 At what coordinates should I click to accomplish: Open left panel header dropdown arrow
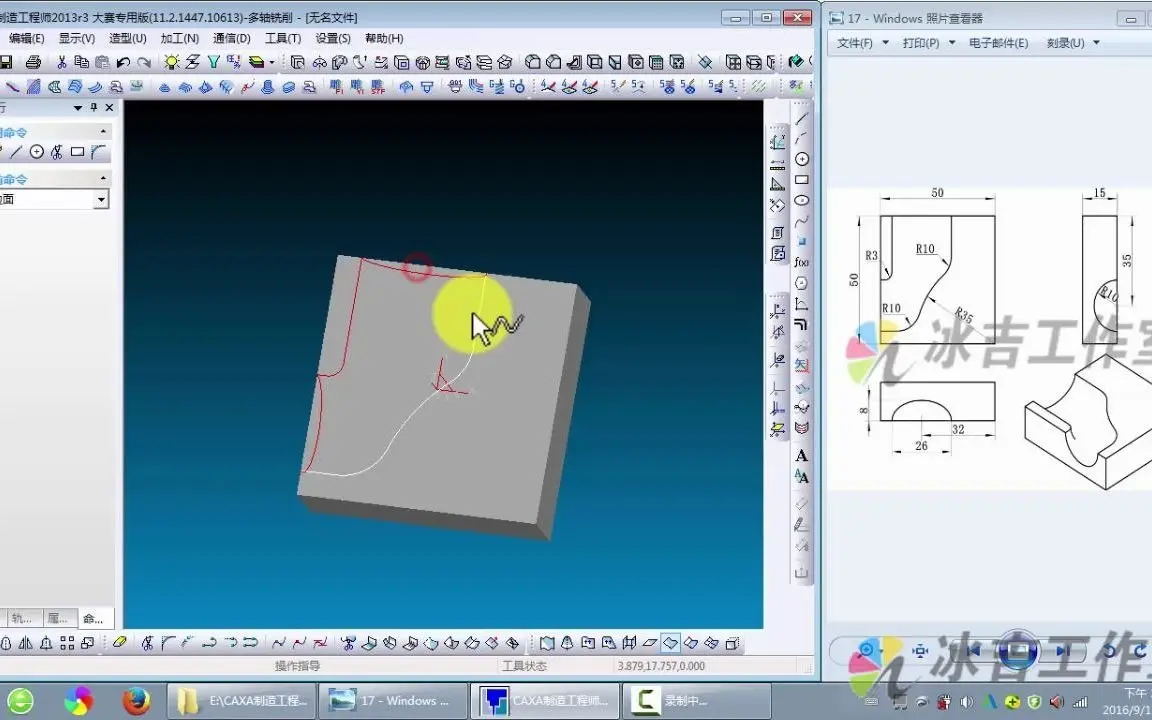78,108
